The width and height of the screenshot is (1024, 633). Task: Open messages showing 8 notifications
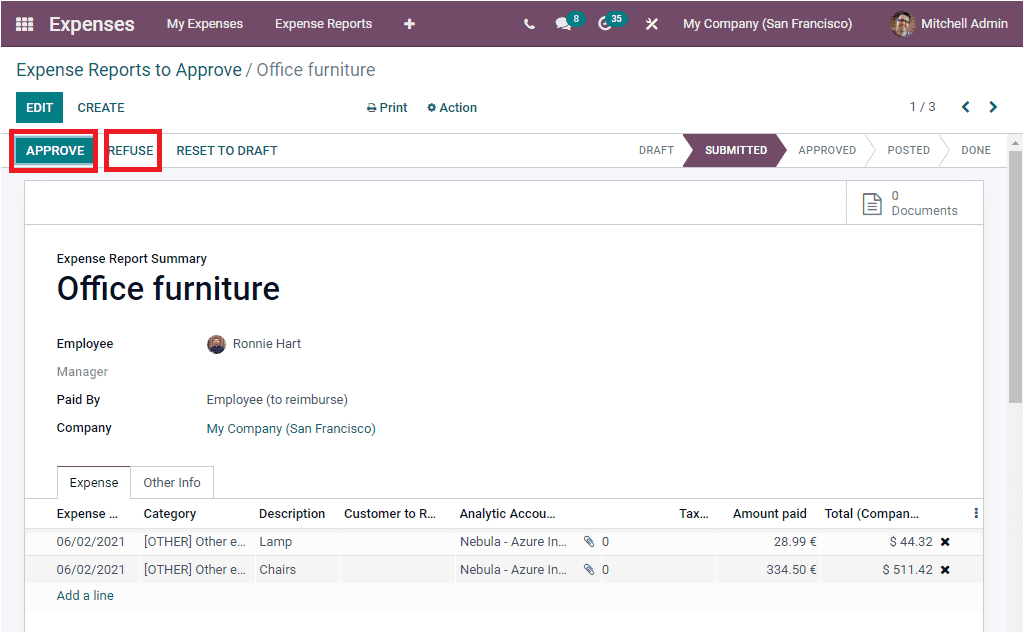tap(563, 23)
